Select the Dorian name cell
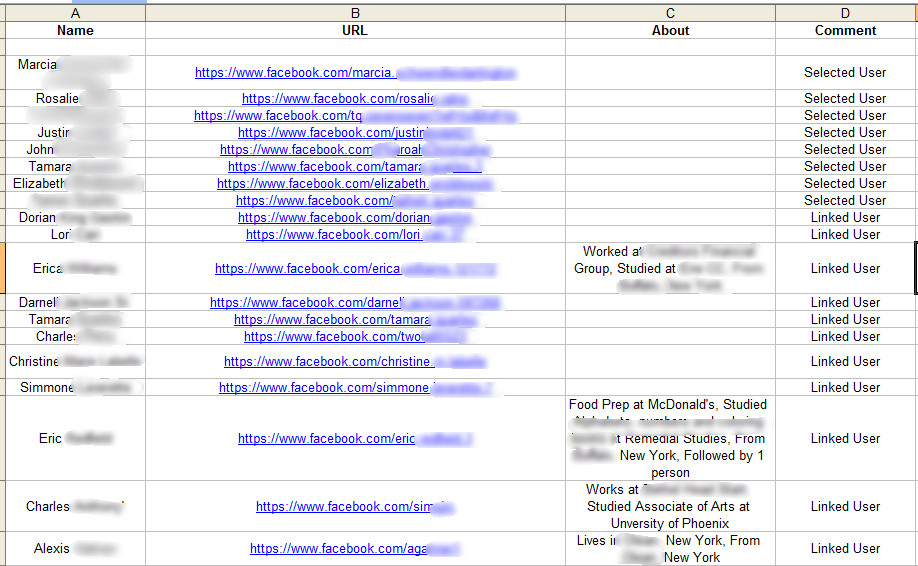 [x=76, y=217]
